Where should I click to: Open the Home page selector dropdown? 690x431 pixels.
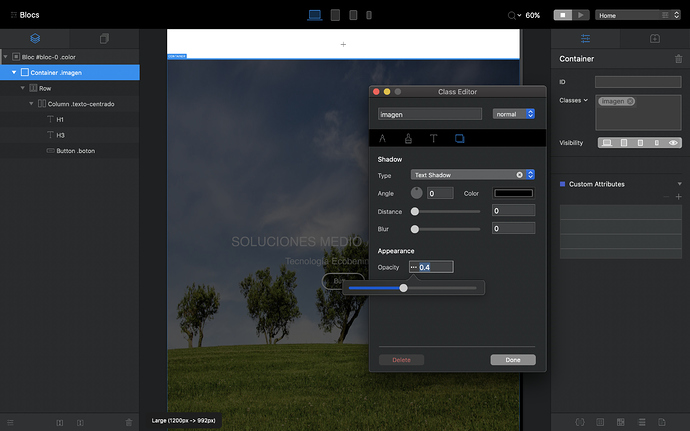click(x=636, y=15)
